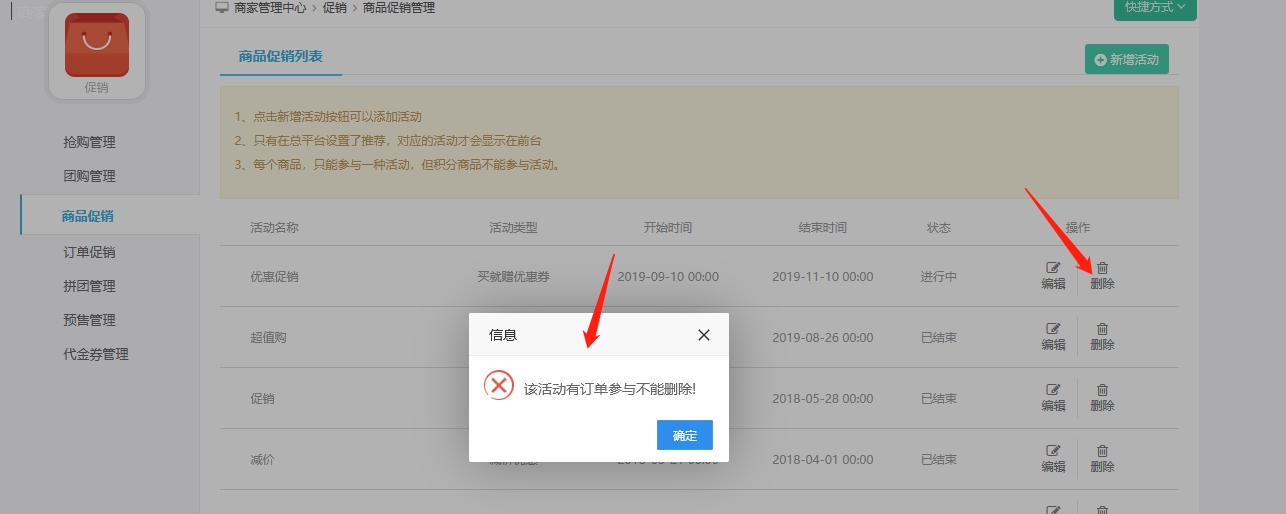Click activity name 促销 in table
Image resolution: width=1286 pixels, height=514 pixels.
(262, 399)
